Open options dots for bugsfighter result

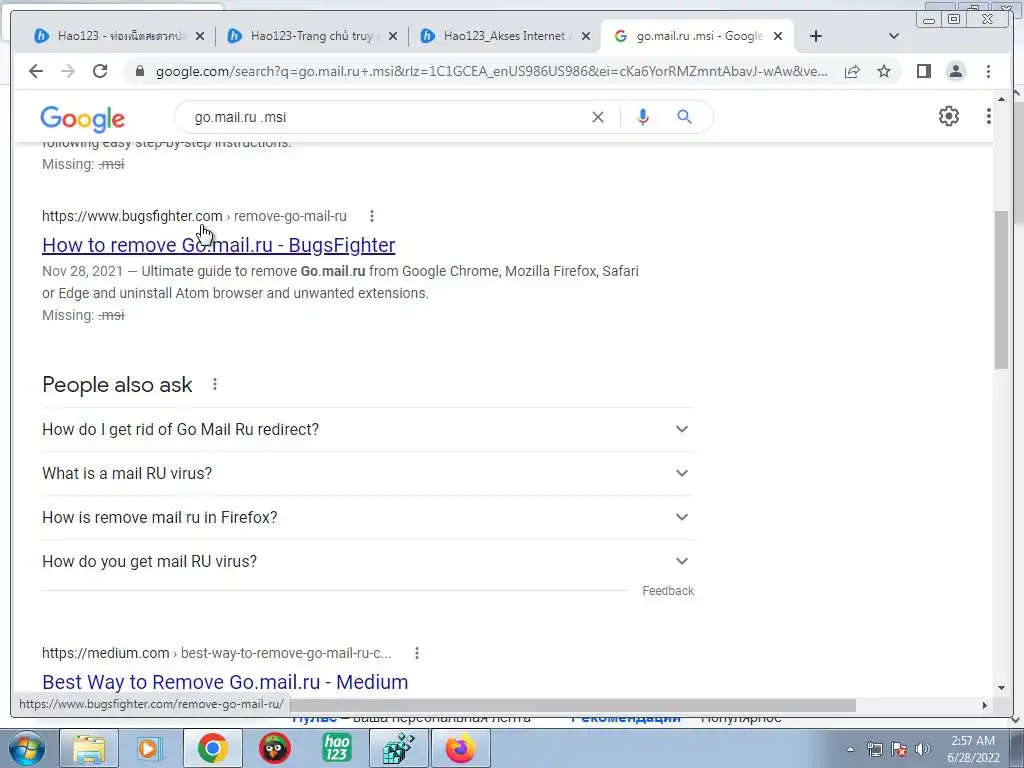point(372,216)
